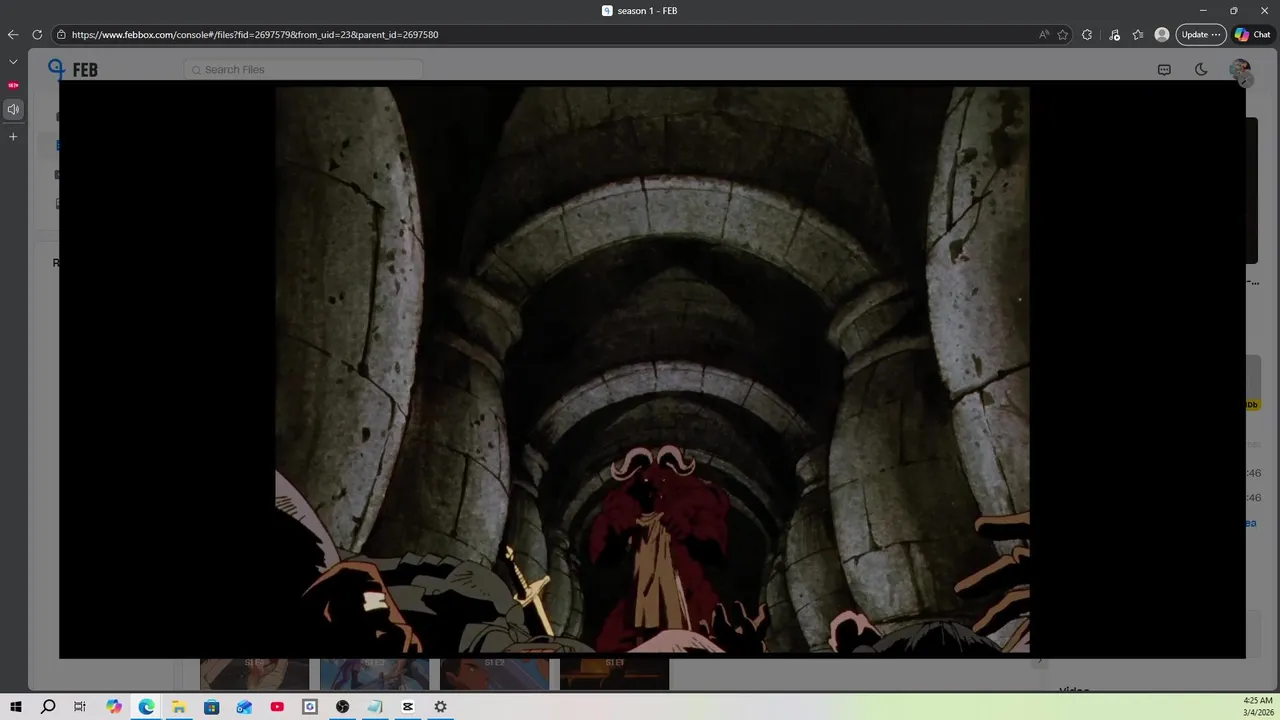Click the Search Files field
The image size is (1280, 720).
304,69
